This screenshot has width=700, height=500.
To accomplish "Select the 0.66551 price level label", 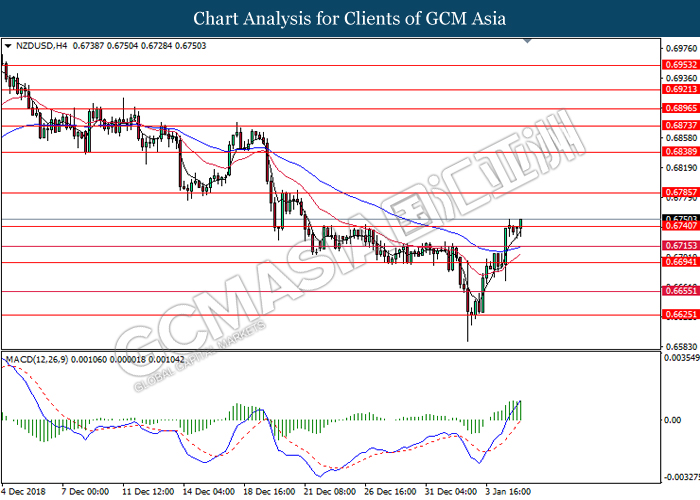I will 681,291.
